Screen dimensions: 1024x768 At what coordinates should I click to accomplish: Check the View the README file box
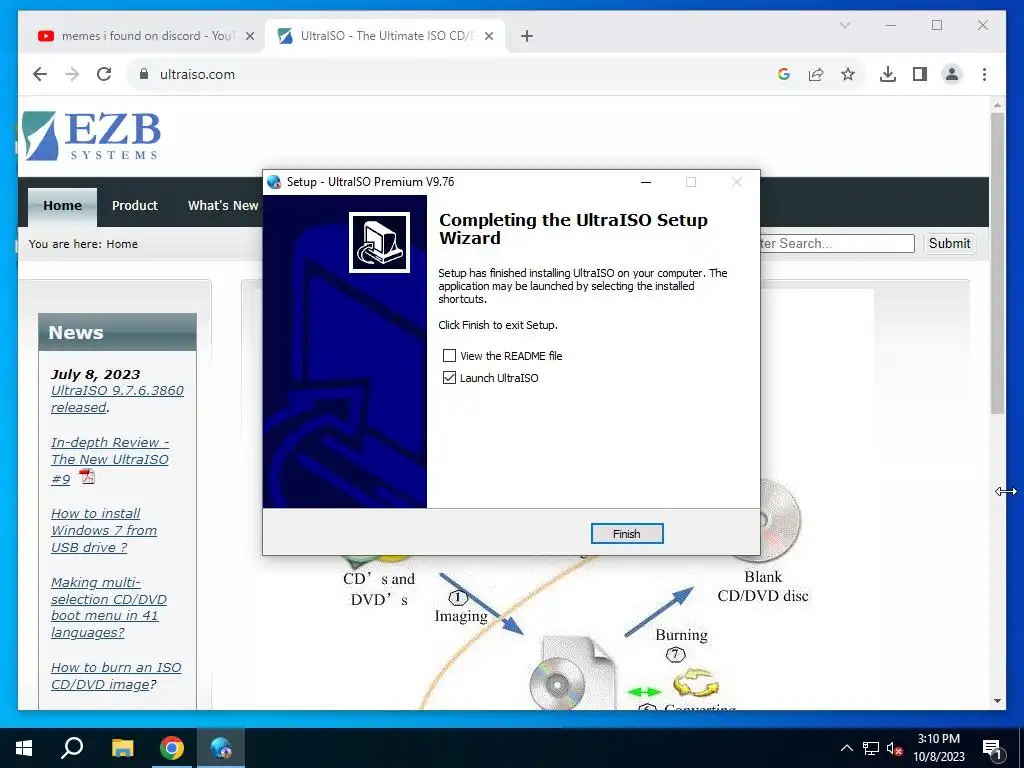pos(449,355)
